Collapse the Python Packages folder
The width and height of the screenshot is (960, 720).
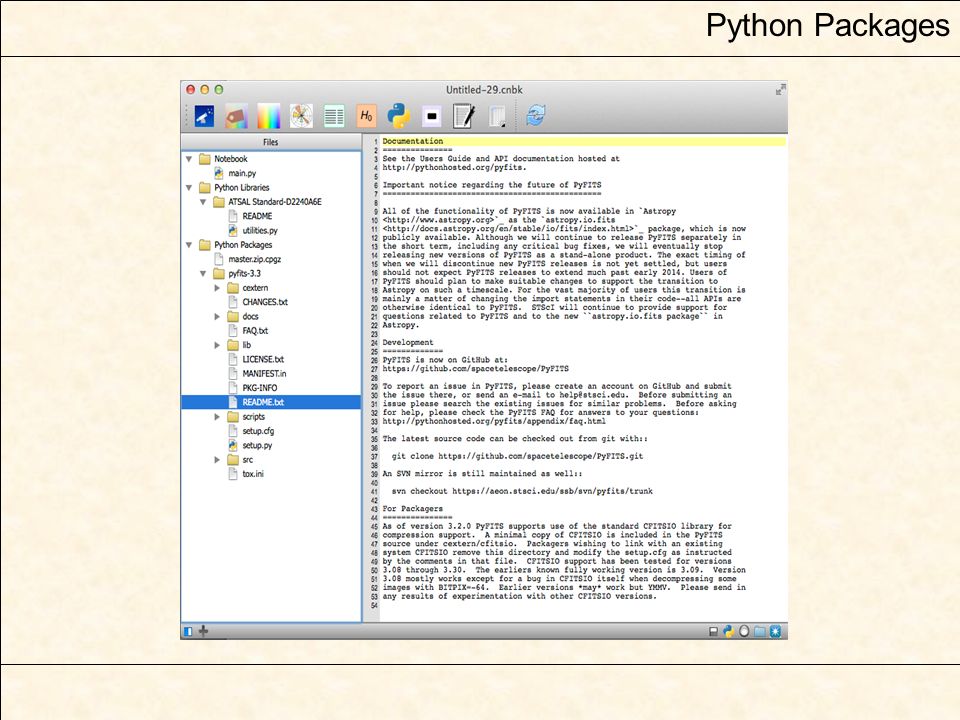(x=189, y=245)
